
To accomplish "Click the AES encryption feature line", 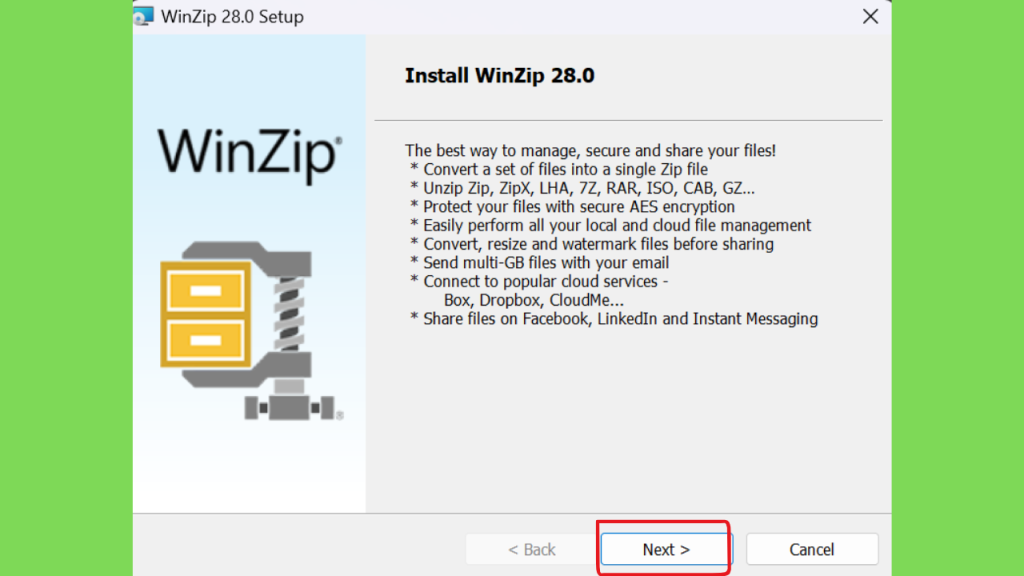I will click(572, 206).
